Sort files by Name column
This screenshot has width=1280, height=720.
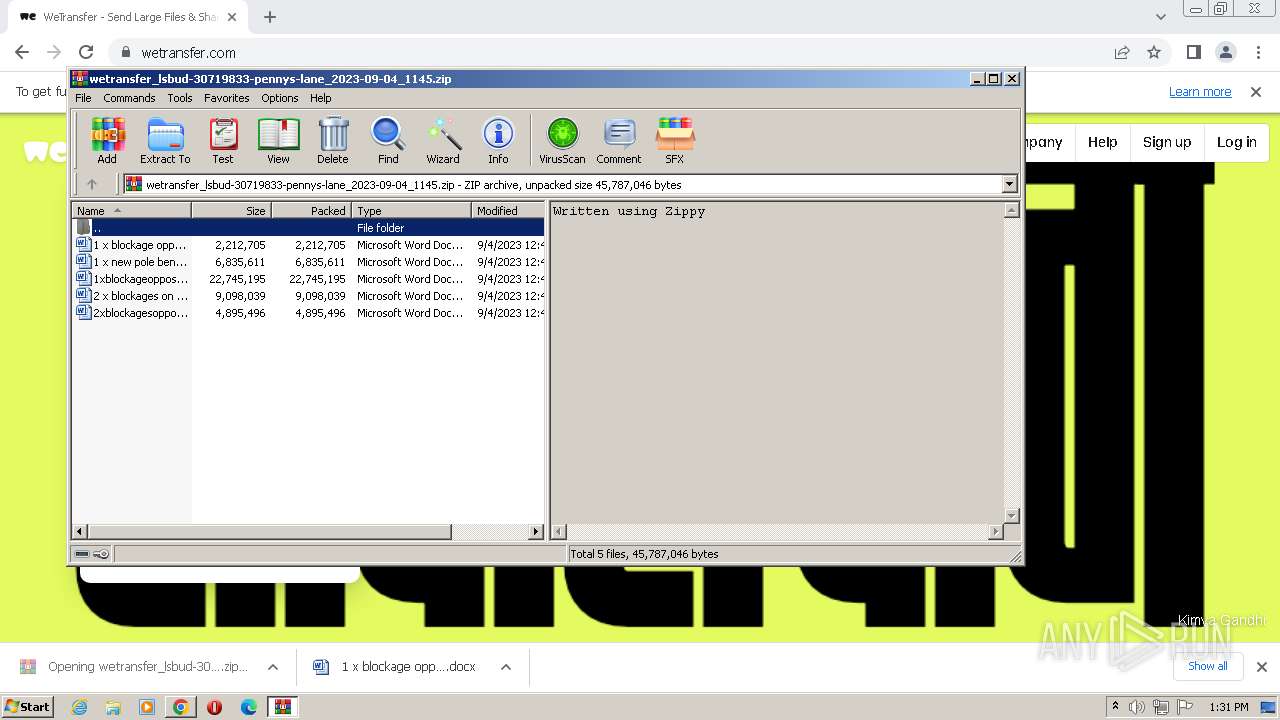coord(131,211)
